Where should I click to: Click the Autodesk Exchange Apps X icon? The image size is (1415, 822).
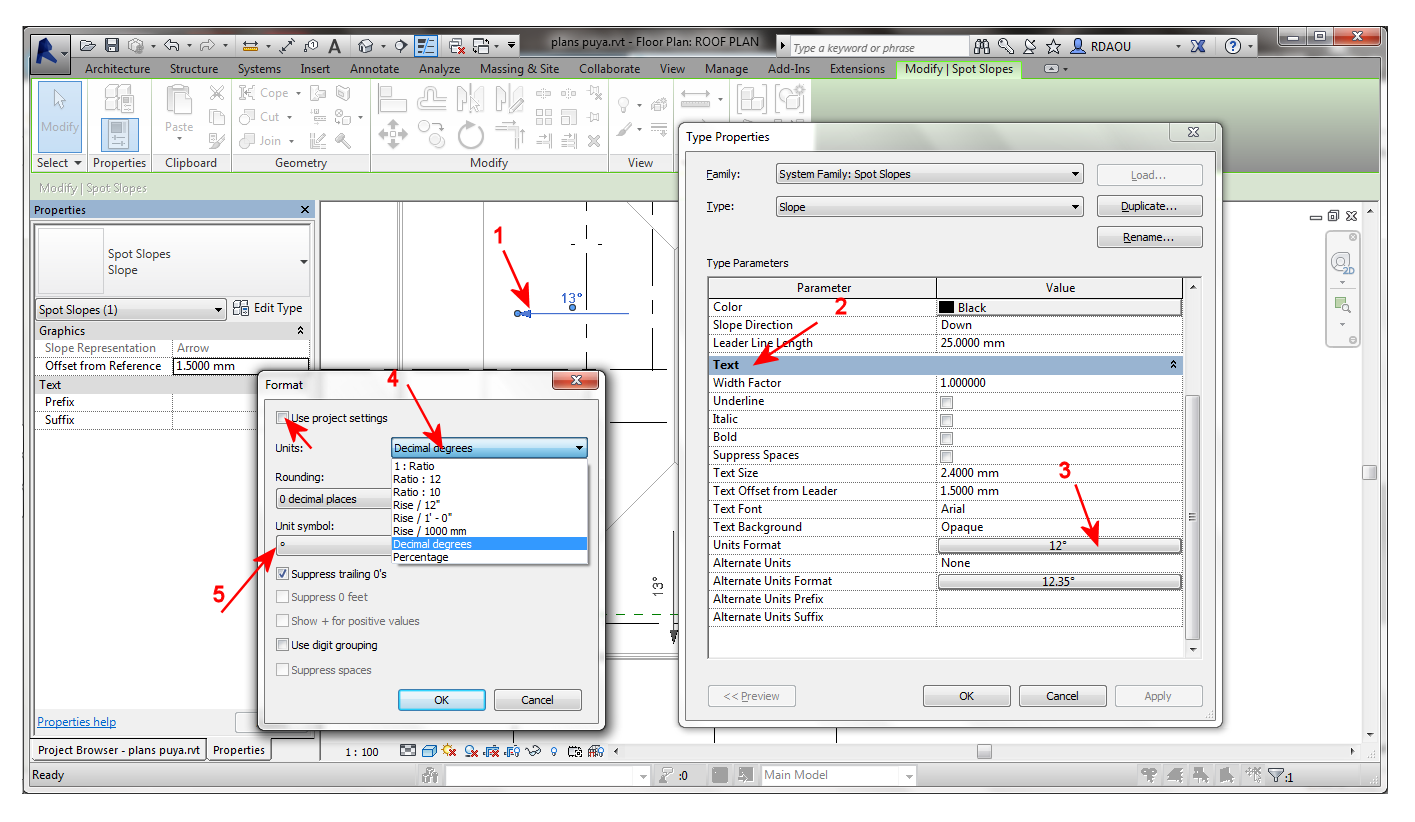pyautogui.click(x=1197, y=46)
